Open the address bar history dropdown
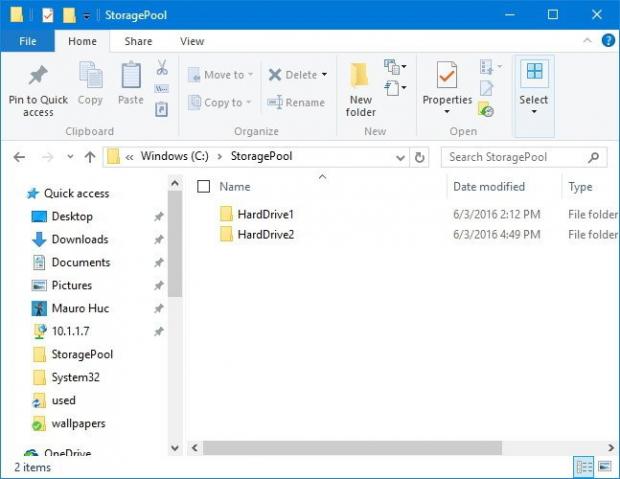This screenshot has width=620, height=479. click(401, 157)
